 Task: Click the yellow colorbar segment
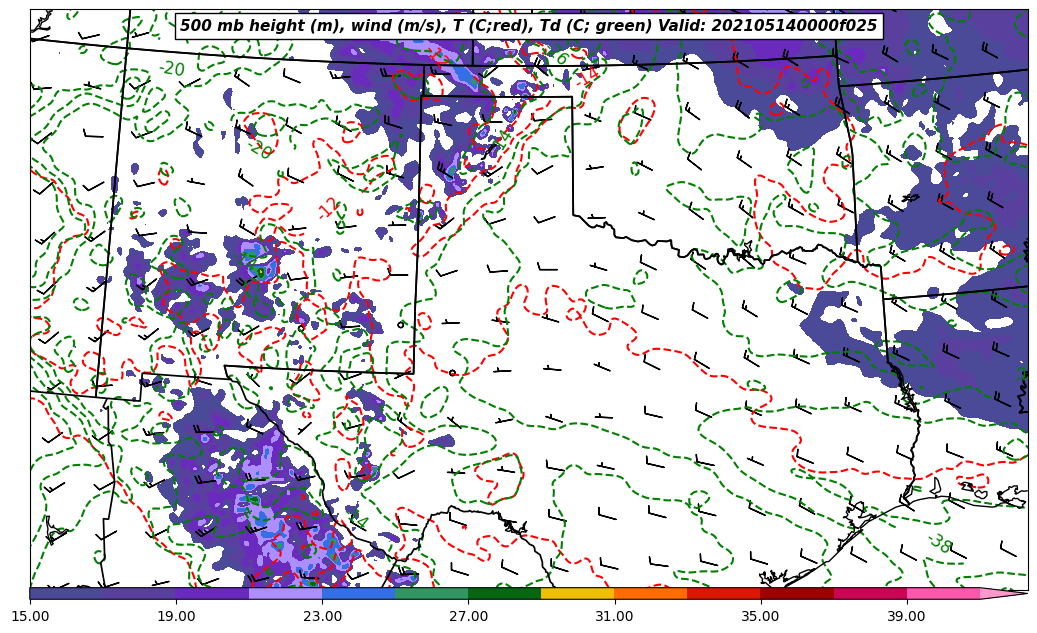577,593
